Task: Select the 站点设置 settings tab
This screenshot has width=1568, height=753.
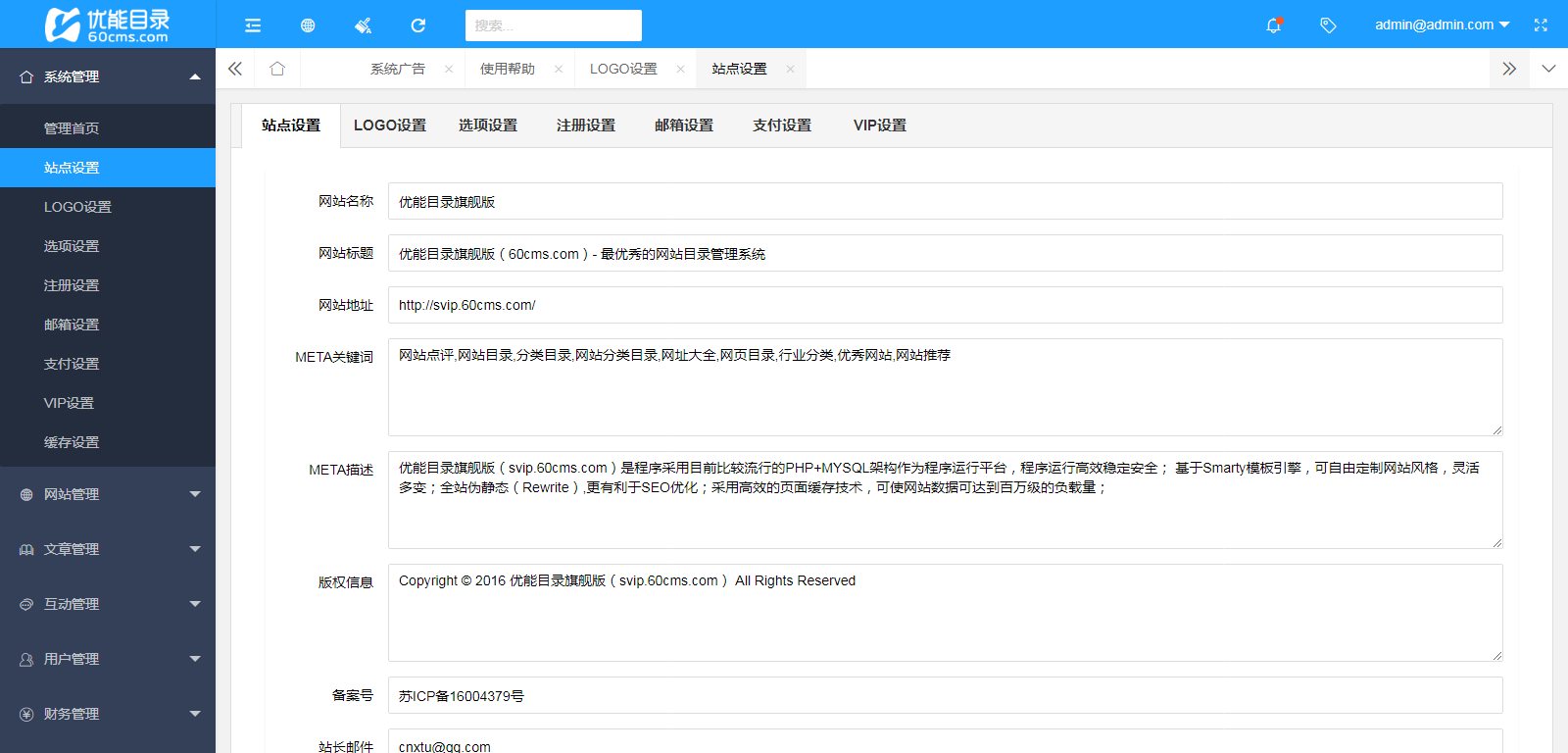Action: point(291,125)
